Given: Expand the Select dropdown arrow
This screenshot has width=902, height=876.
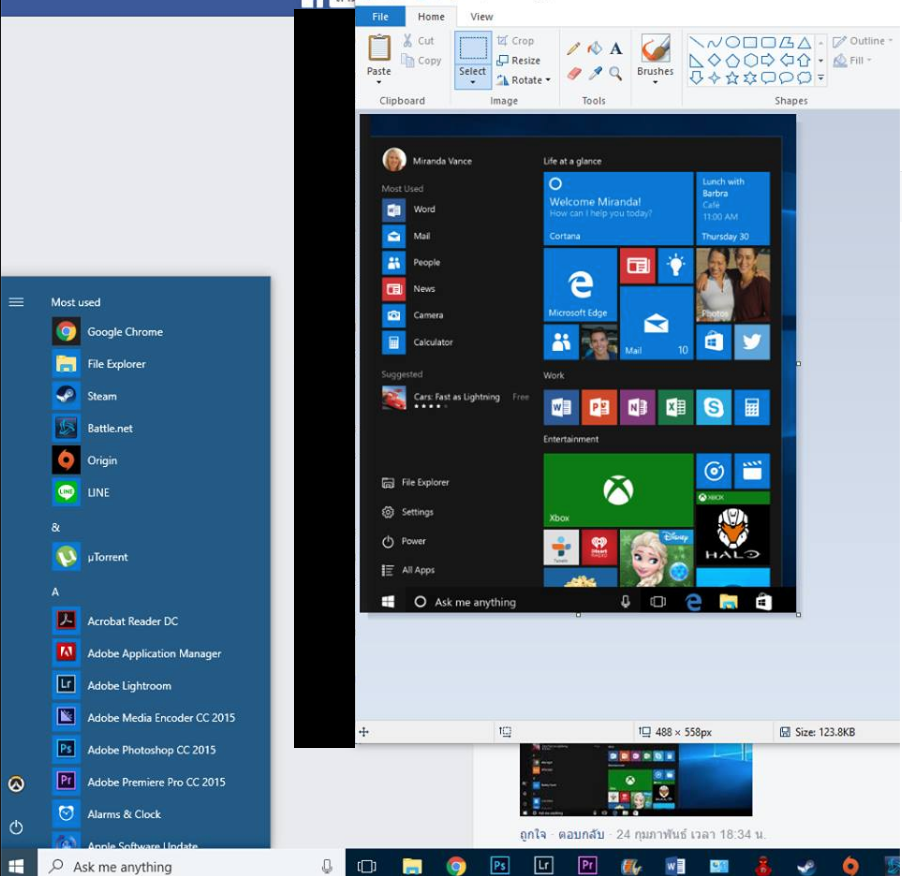Looking at the screenshot, I should pos(473,84).
